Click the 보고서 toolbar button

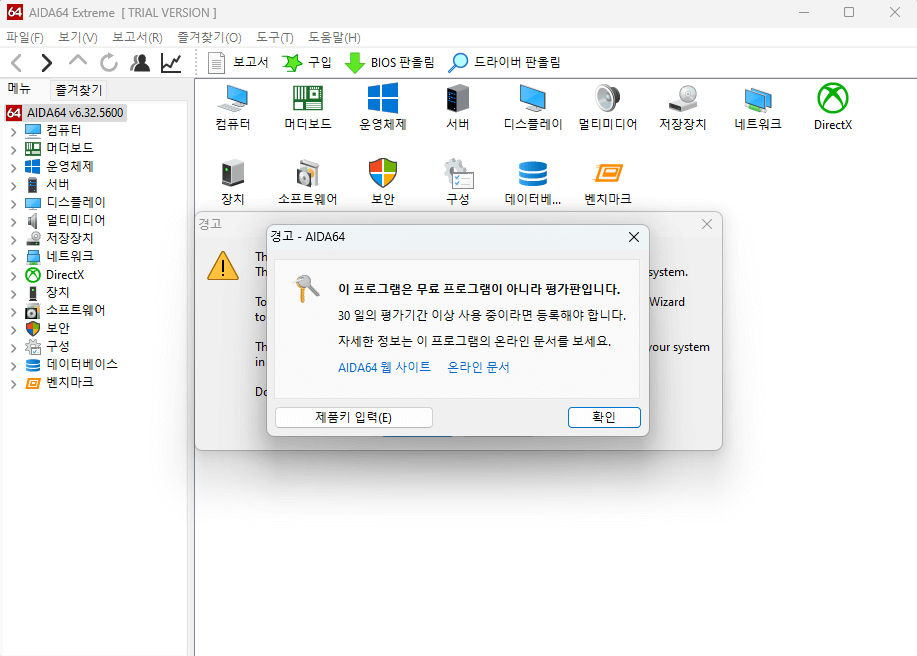[238, 63]
